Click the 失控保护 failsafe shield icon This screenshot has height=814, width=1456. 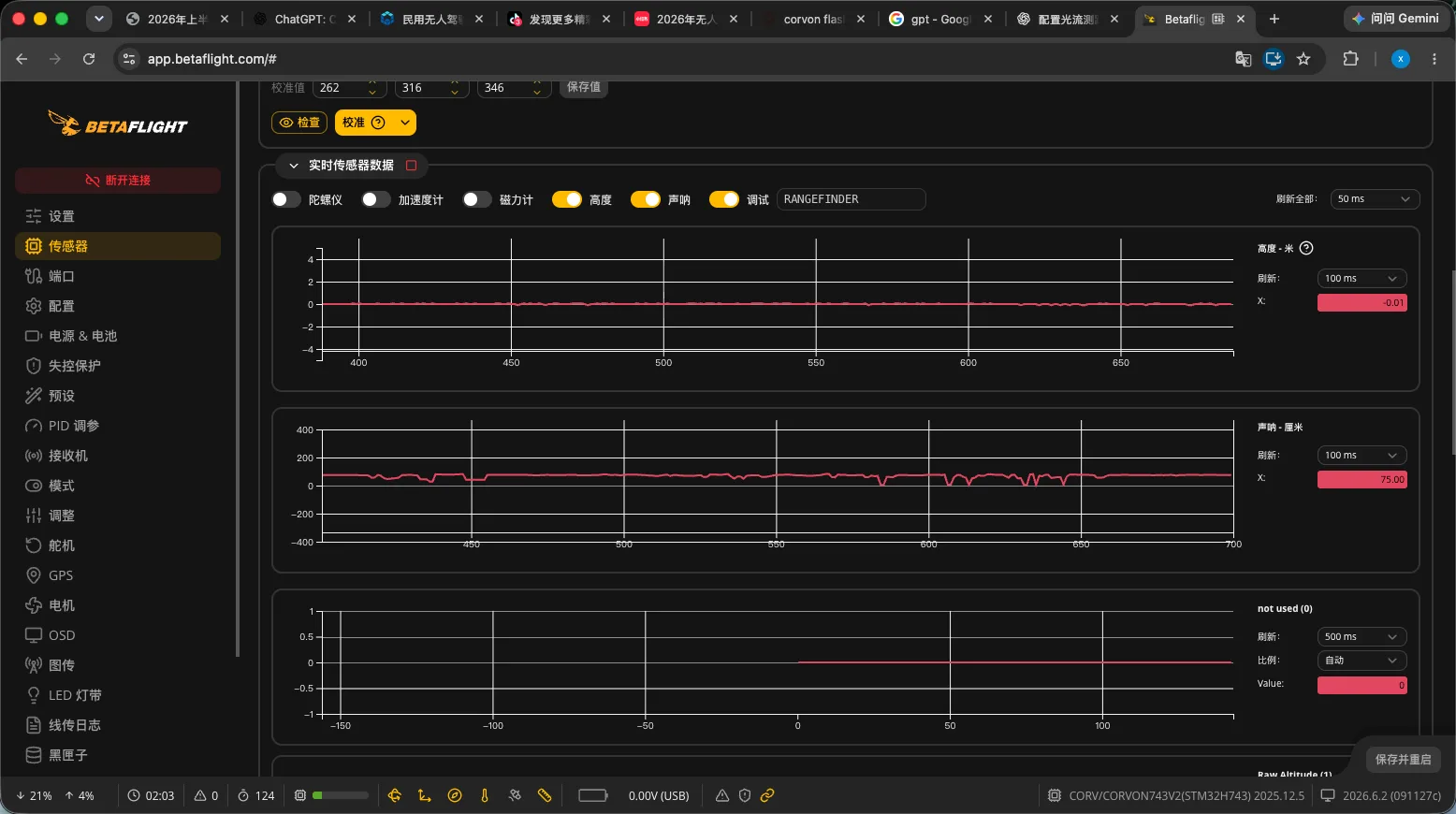34,366
